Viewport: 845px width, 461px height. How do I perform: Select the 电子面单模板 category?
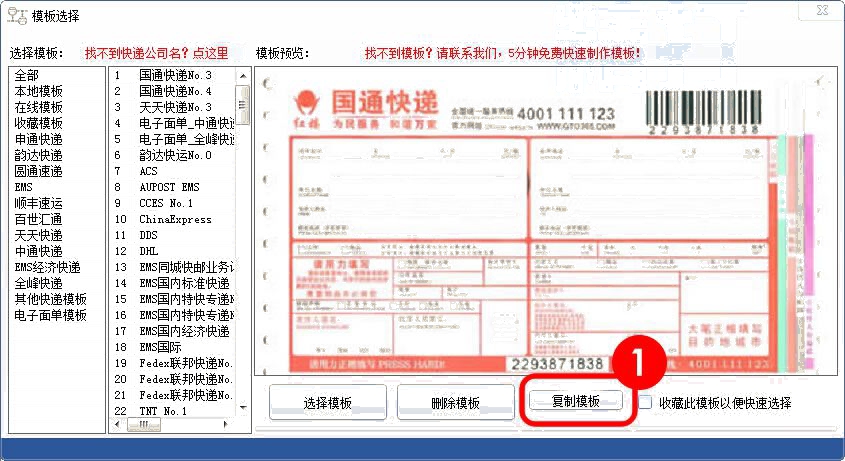coord(51,315)
